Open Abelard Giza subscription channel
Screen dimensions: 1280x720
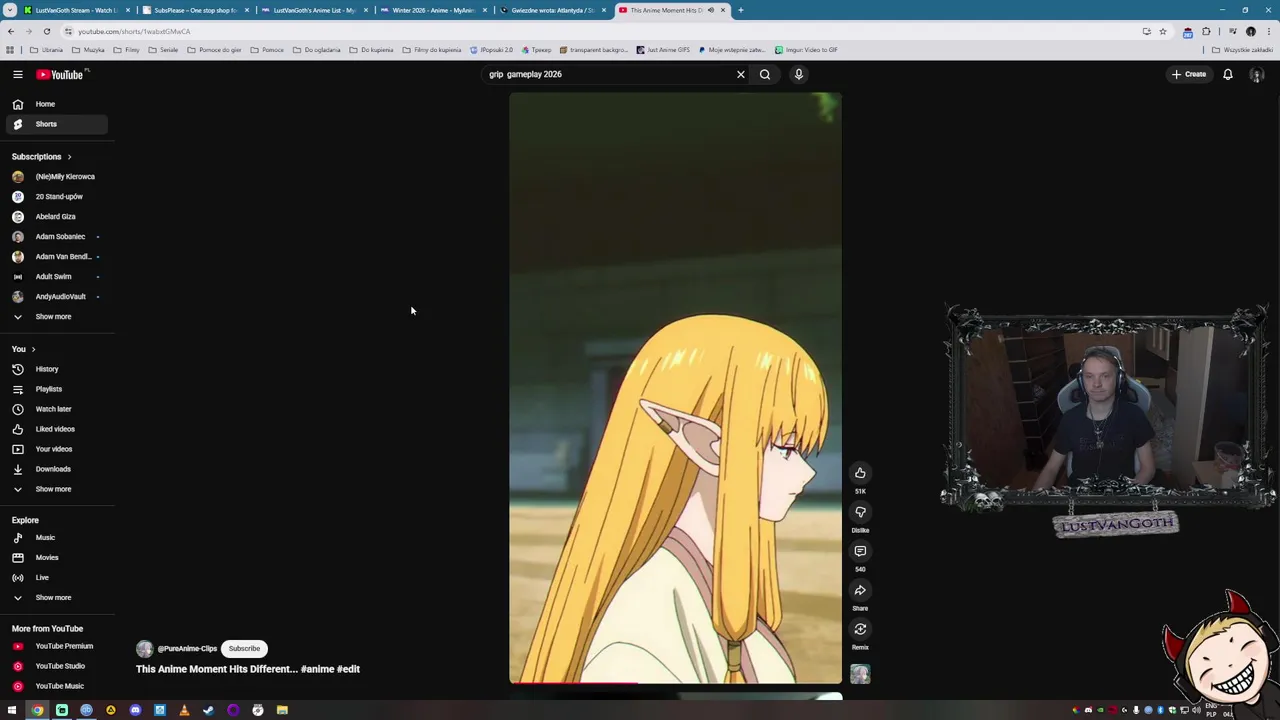[x=55, y=217]
